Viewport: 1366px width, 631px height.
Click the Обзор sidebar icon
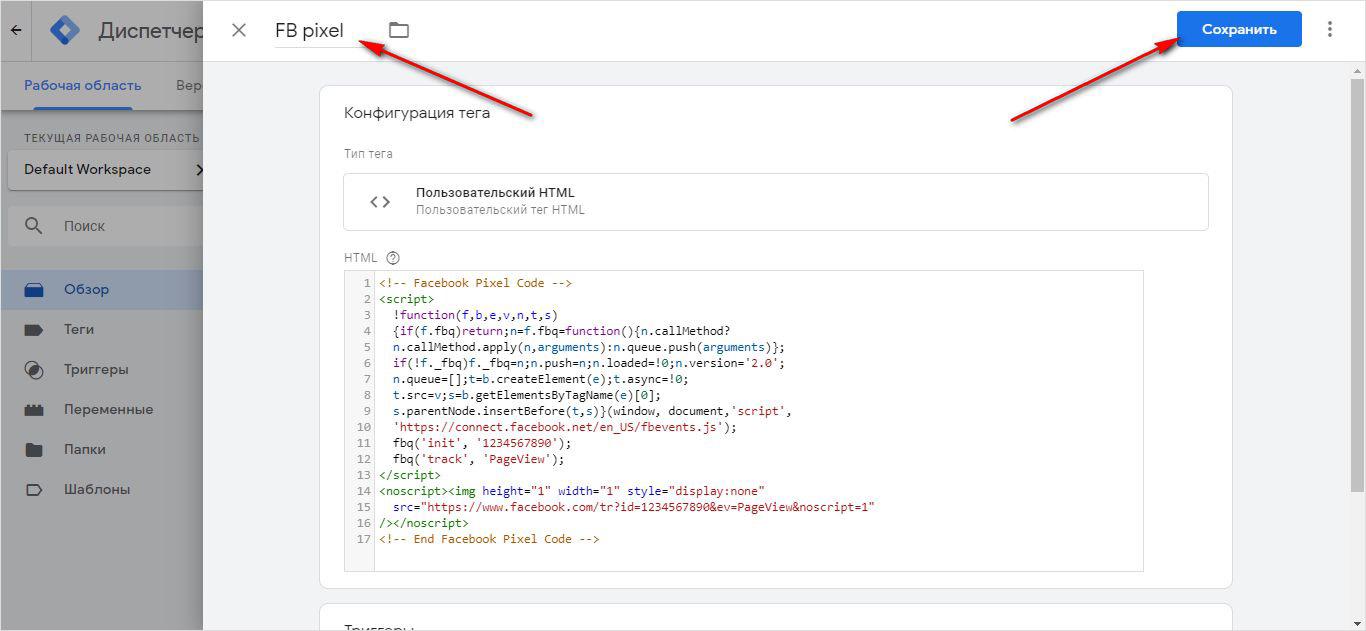point(34,290)
